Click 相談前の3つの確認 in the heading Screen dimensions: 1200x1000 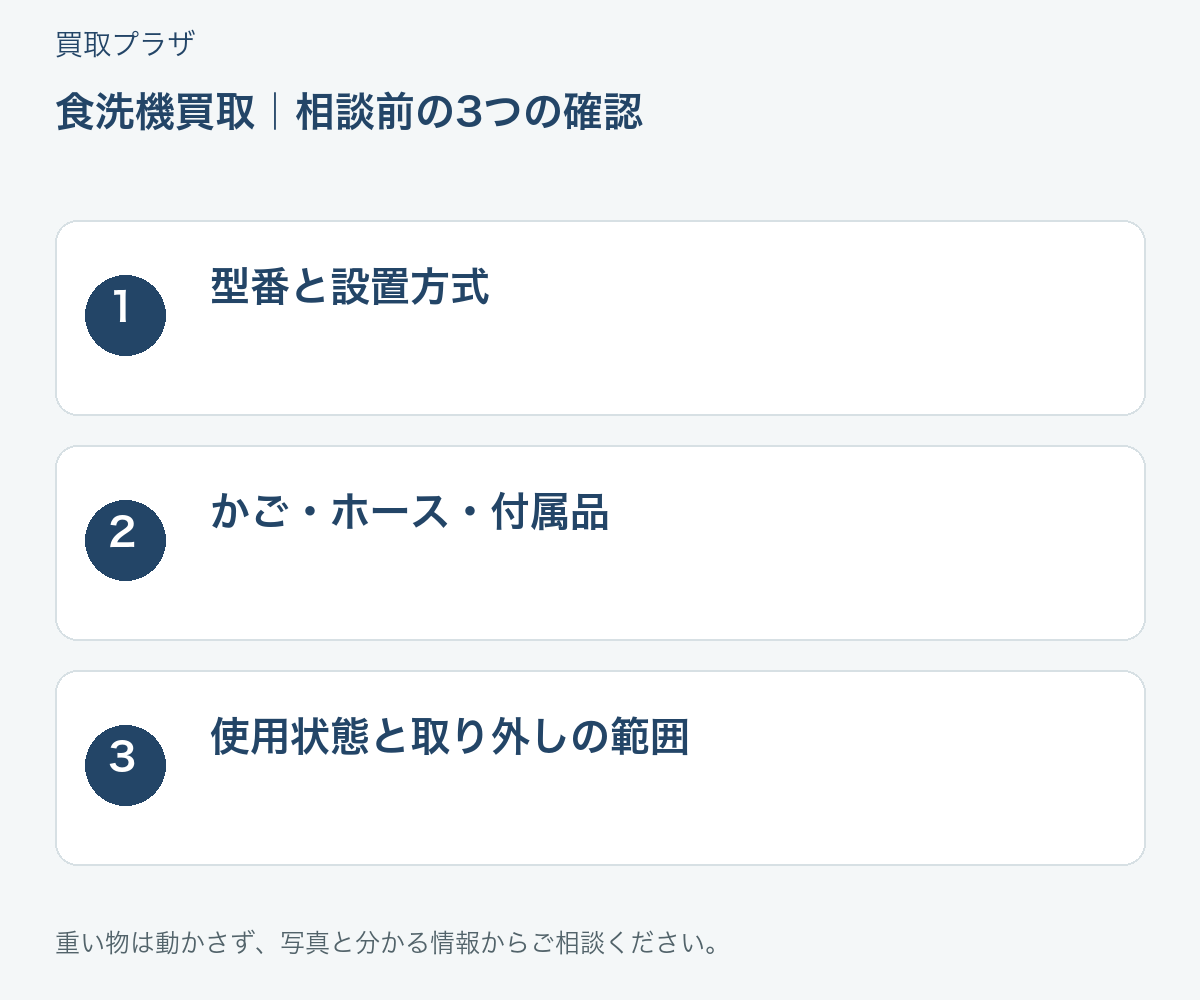coord(469,113)
